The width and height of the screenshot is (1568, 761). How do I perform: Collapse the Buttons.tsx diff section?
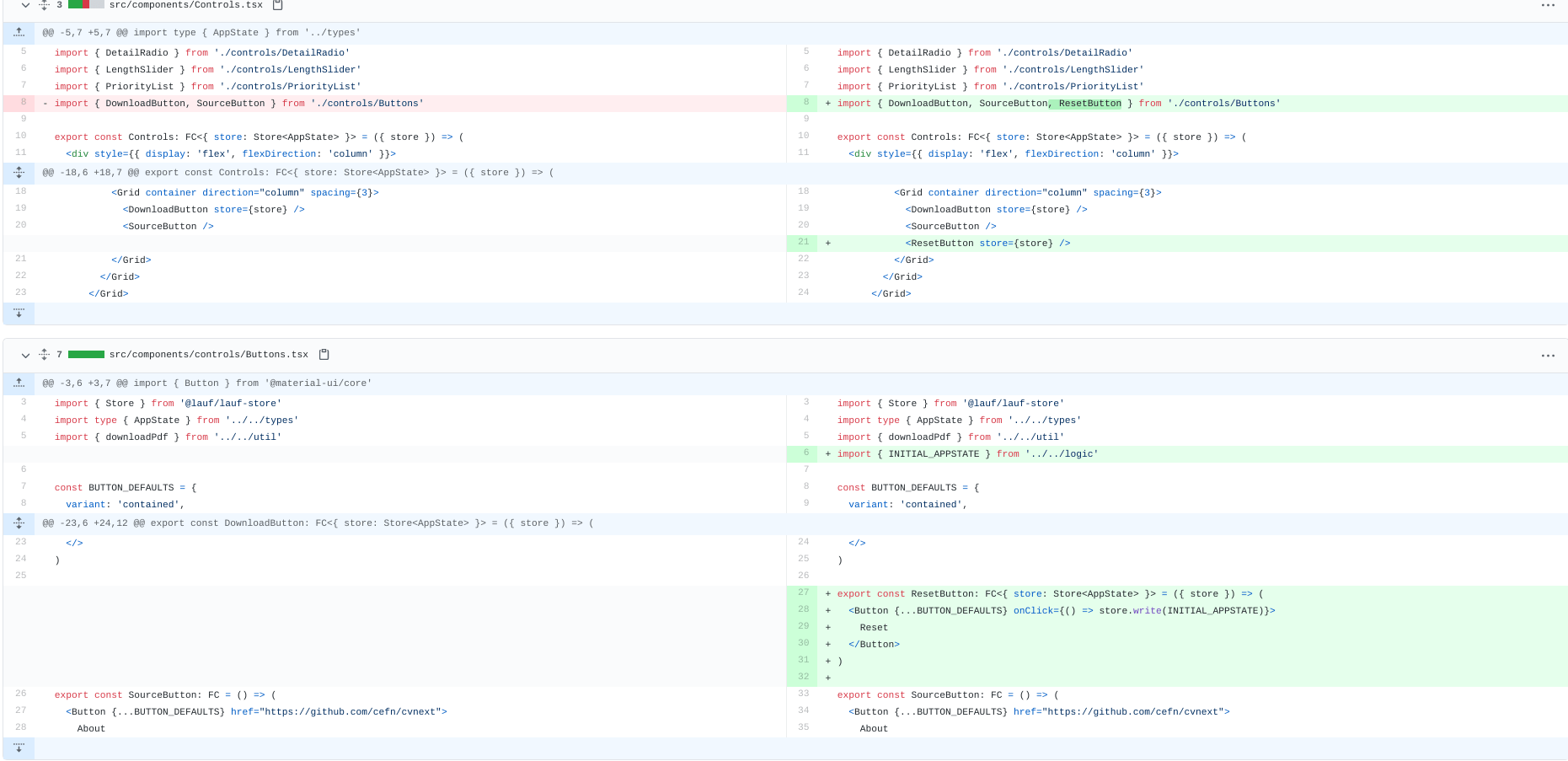click(24, 355)
